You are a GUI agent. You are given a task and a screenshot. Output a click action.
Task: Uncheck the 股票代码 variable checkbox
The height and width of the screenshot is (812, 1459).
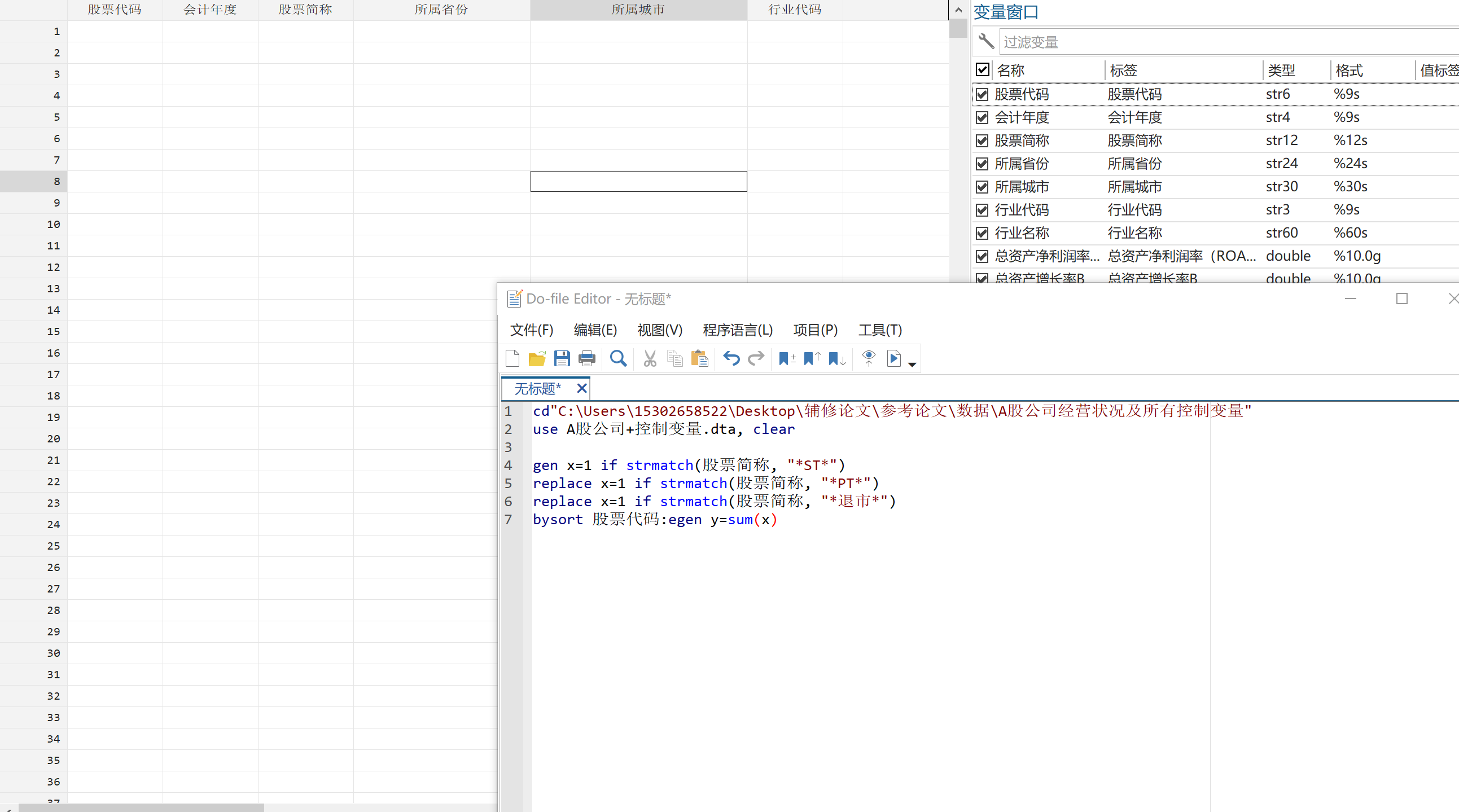tap(982, 94)
